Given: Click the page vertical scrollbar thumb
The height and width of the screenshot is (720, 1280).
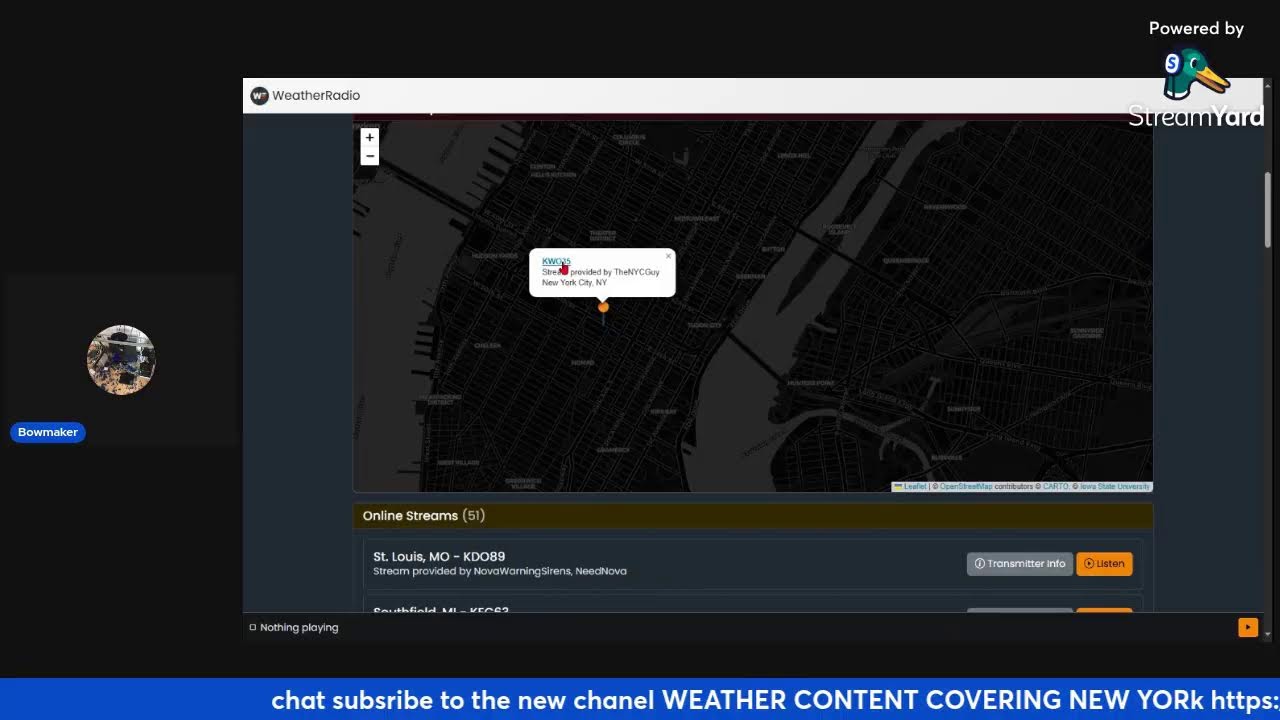Looking at the screenshot, I should click(x=1268, y=210).
